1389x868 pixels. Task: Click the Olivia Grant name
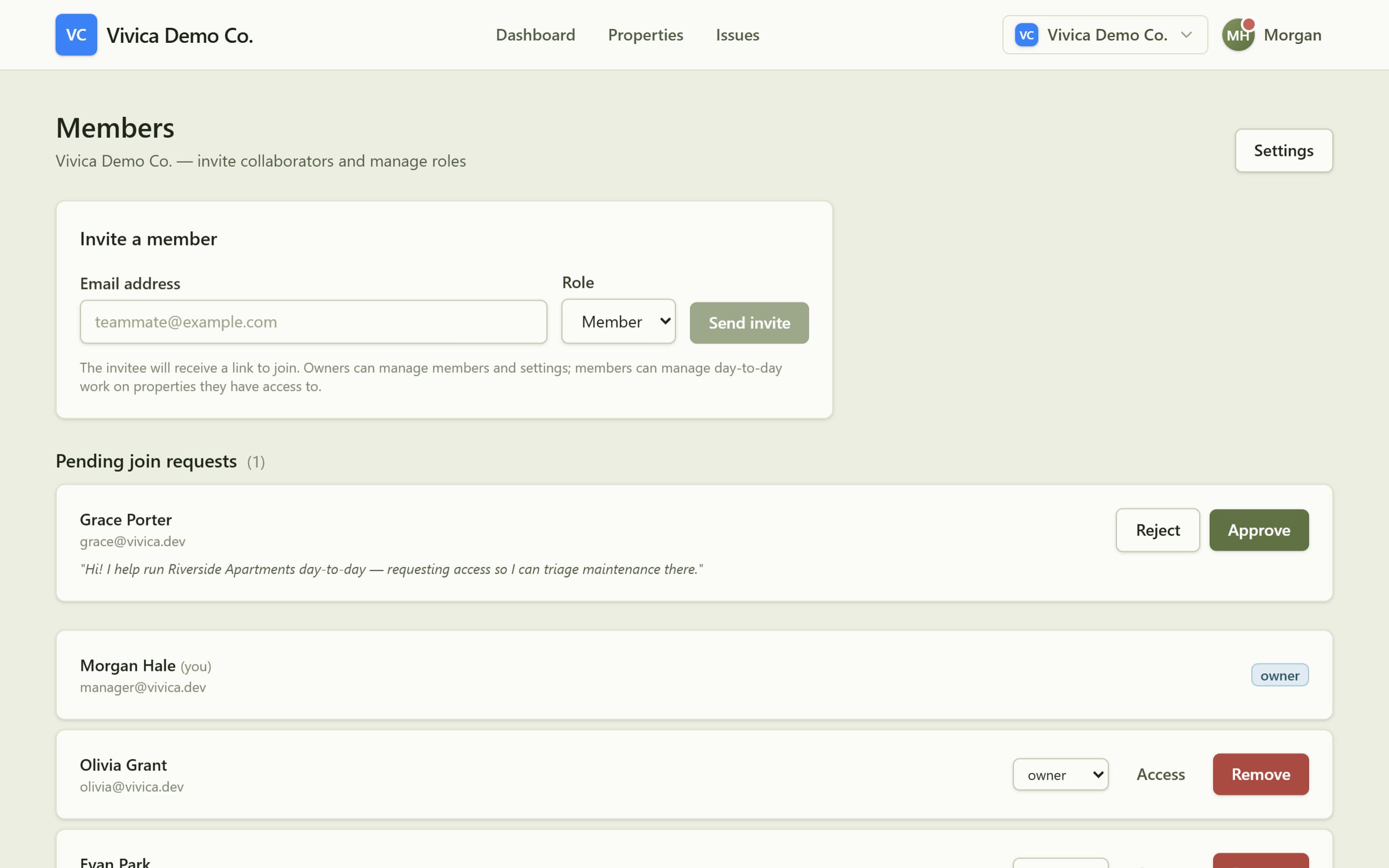[123, 765]
